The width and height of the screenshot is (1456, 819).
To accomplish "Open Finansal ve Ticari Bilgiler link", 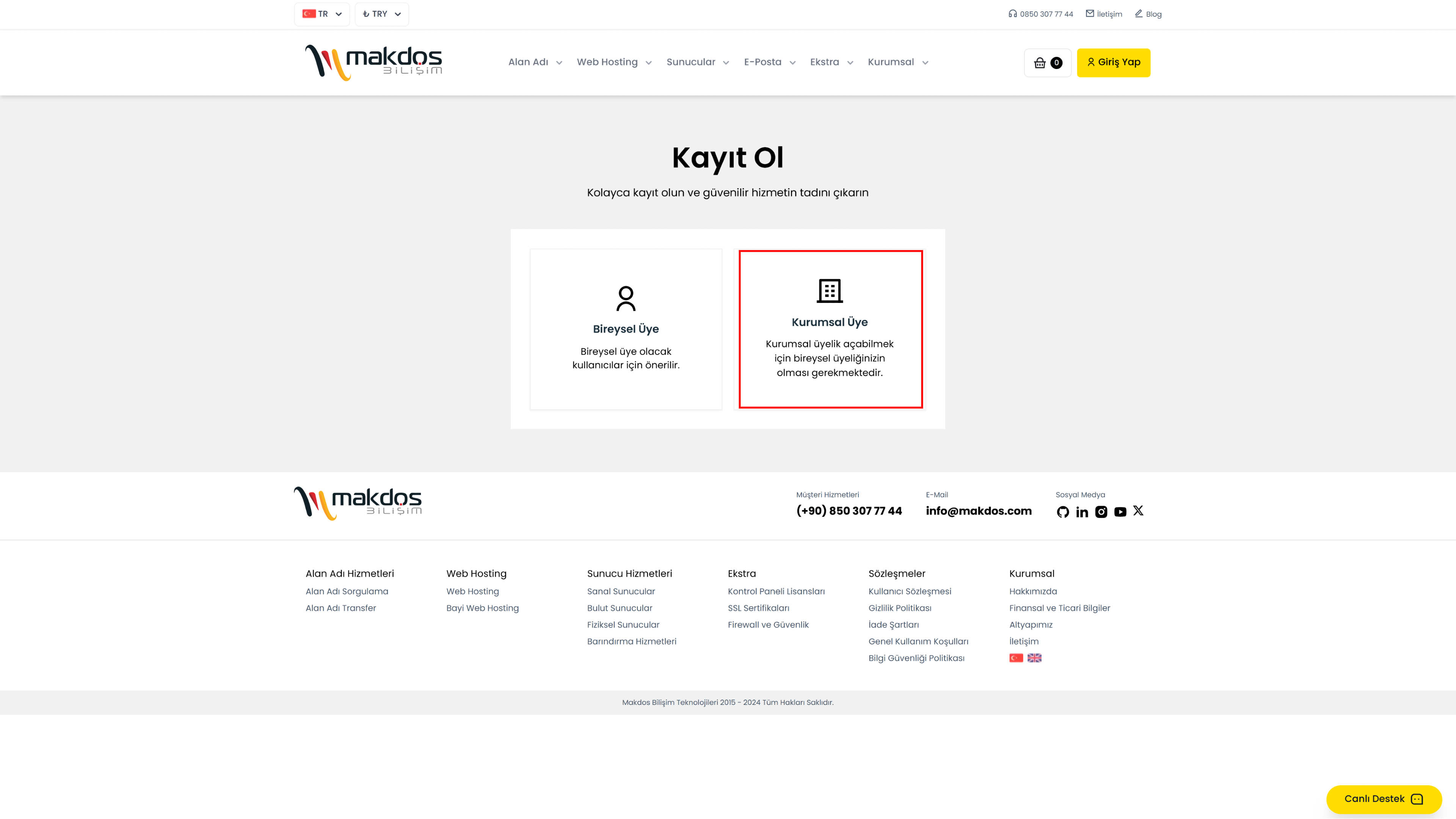I will pos(1060,608).
